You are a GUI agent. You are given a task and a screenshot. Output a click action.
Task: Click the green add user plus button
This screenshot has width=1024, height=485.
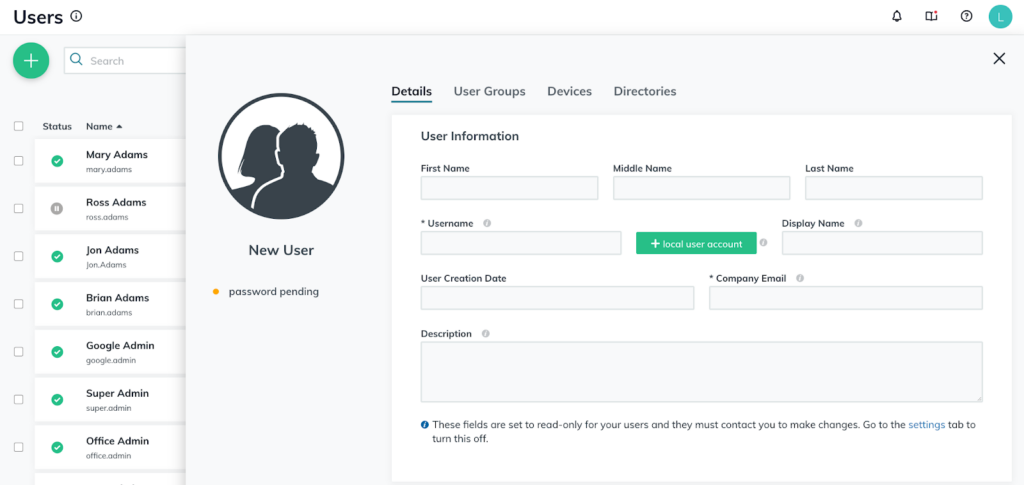point(31,61)
